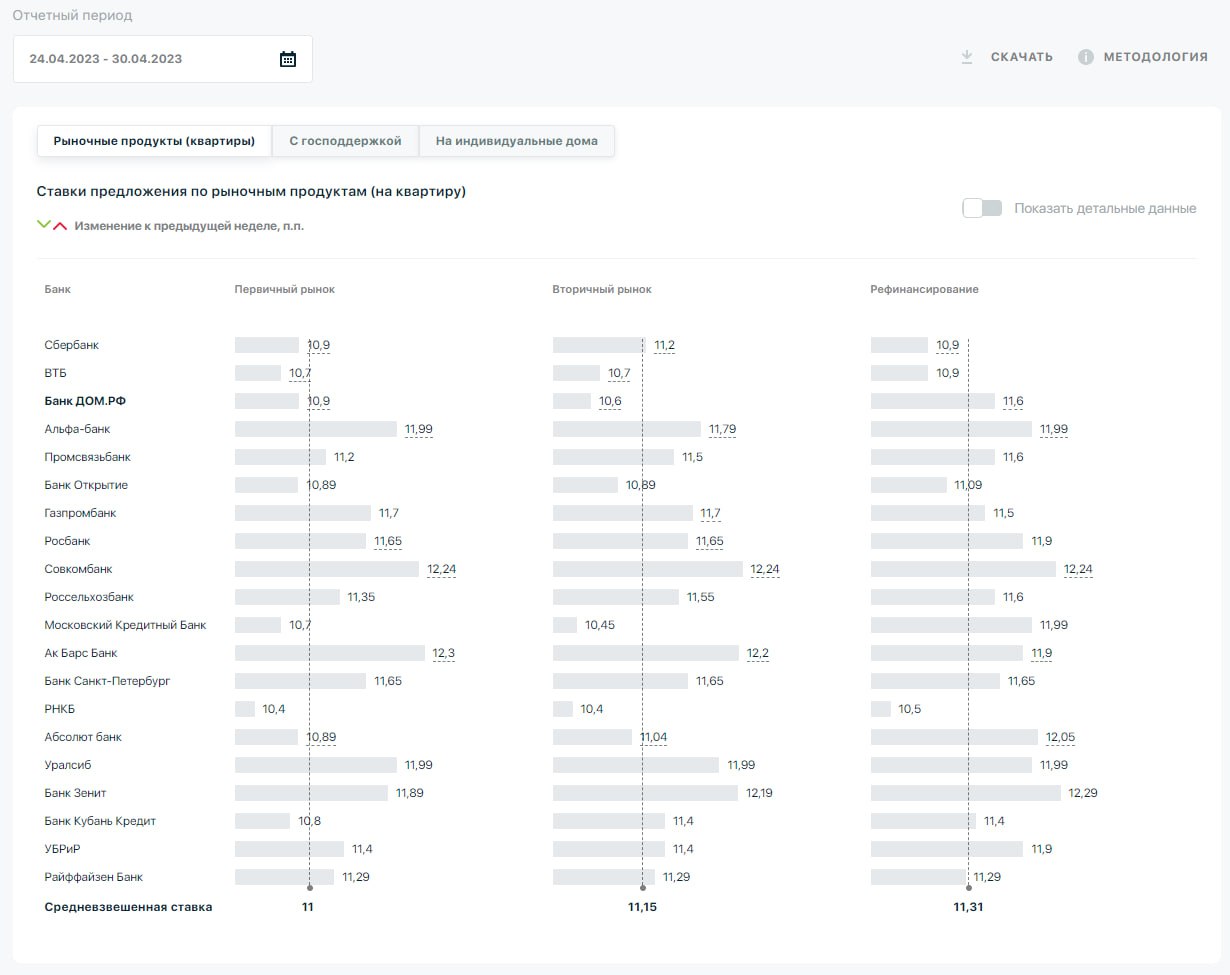Switch to the С господдержкой tab
This screenshot has height=975, width=1230.
click(345, 141)
